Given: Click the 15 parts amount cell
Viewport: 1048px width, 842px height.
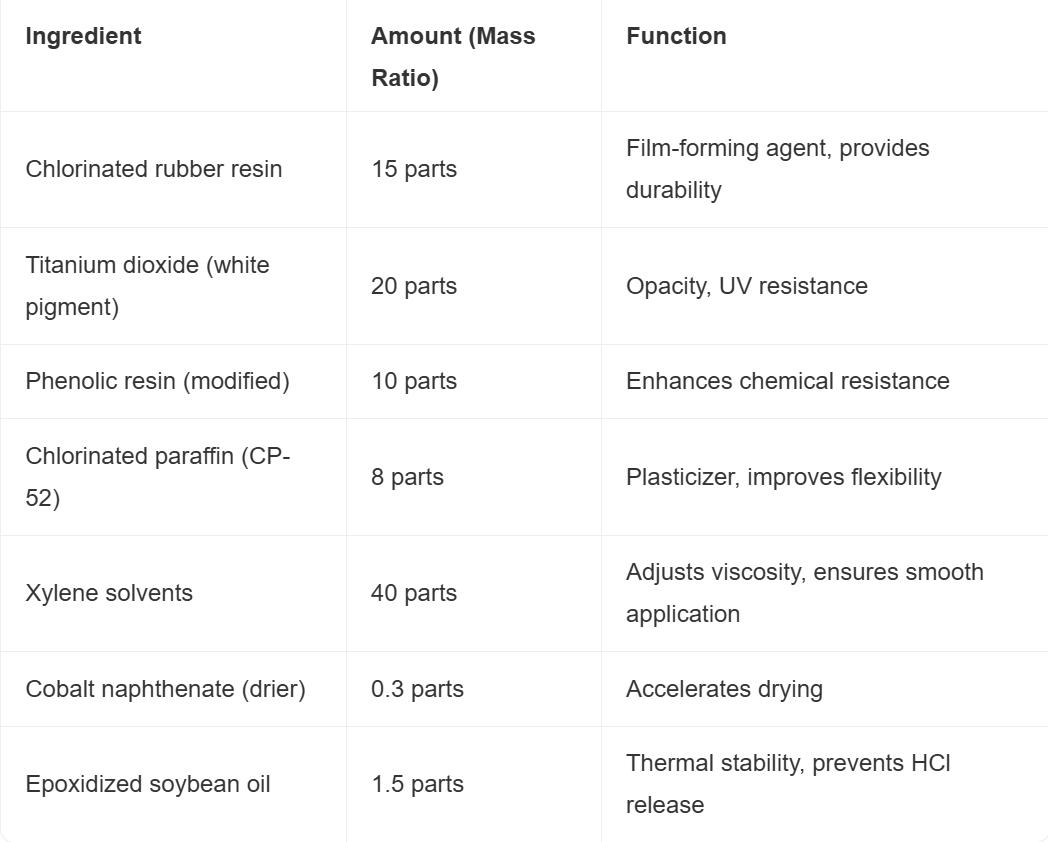Looking at the screenshot, I should 414,169.
